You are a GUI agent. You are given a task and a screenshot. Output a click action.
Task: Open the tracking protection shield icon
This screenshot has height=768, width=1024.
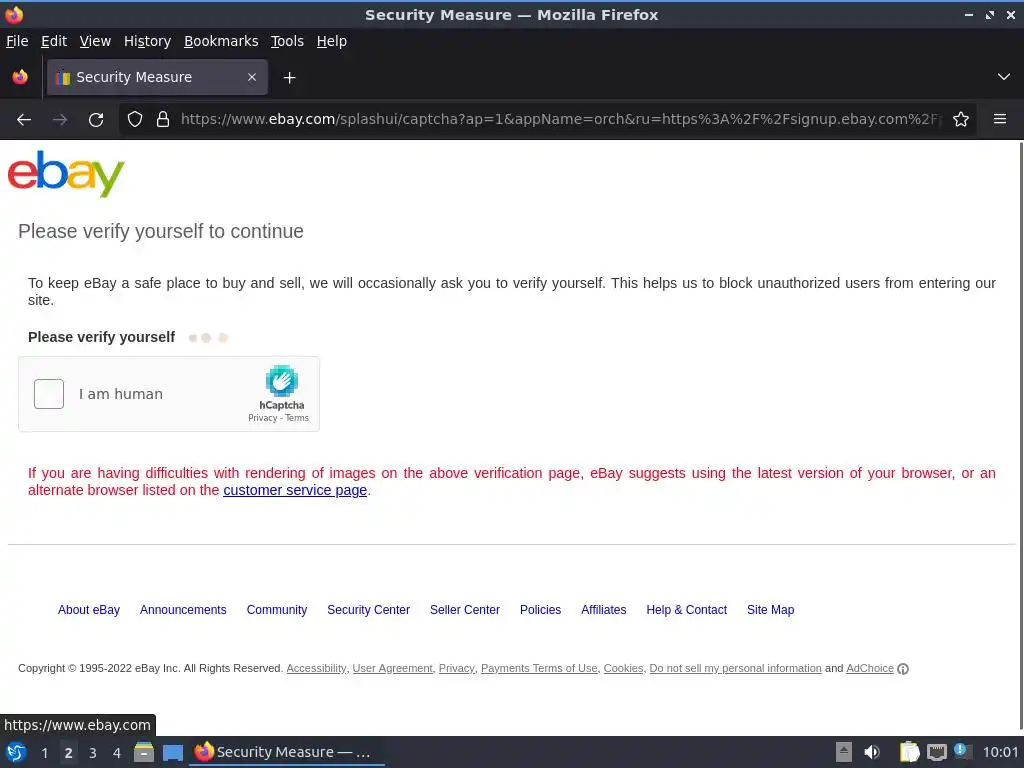[x=135, y=120]
